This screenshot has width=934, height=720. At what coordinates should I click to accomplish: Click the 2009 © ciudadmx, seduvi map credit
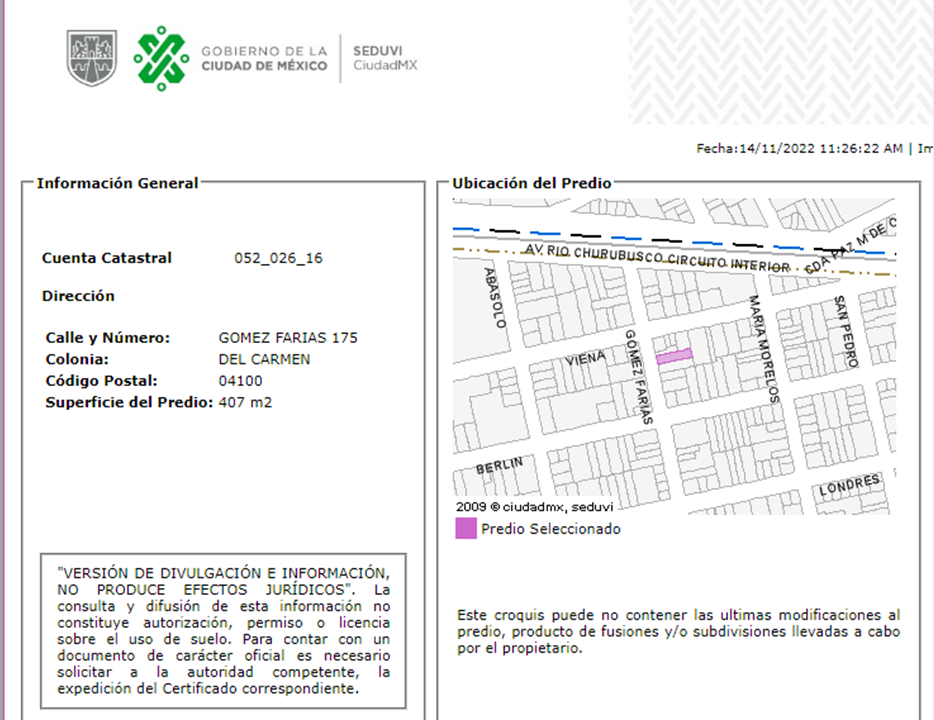click(x=534, y=507)
